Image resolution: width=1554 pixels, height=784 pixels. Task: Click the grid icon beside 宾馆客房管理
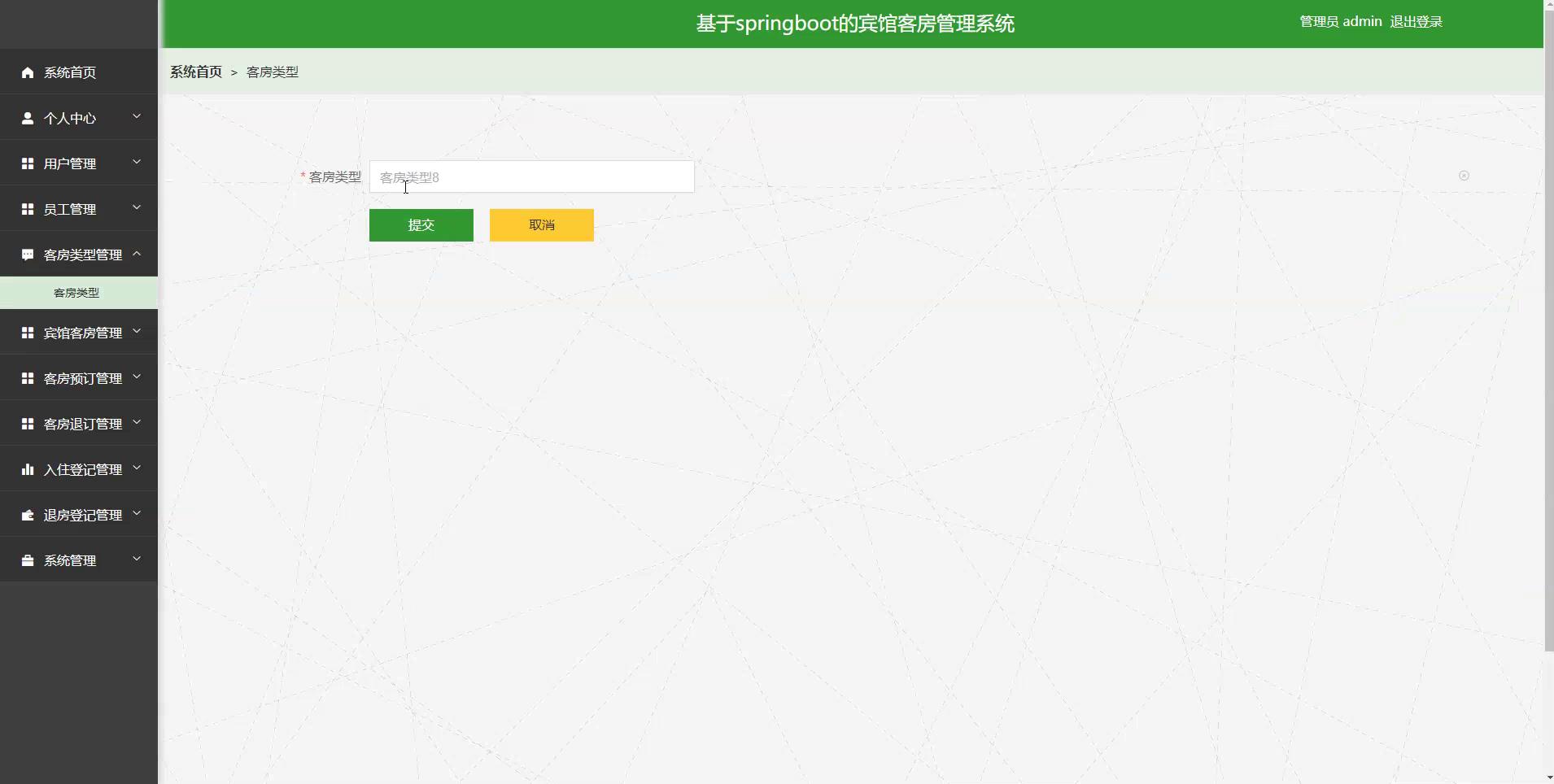(x=28, y=333)
